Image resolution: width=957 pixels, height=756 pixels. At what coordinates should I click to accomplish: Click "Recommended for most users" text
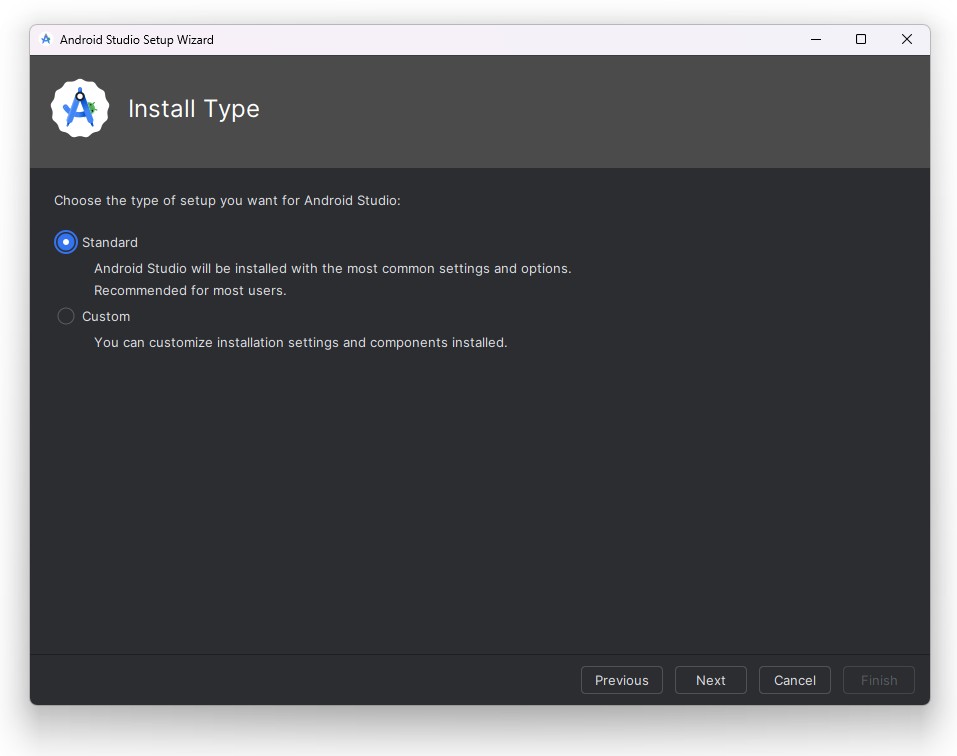tap(190, 290)
